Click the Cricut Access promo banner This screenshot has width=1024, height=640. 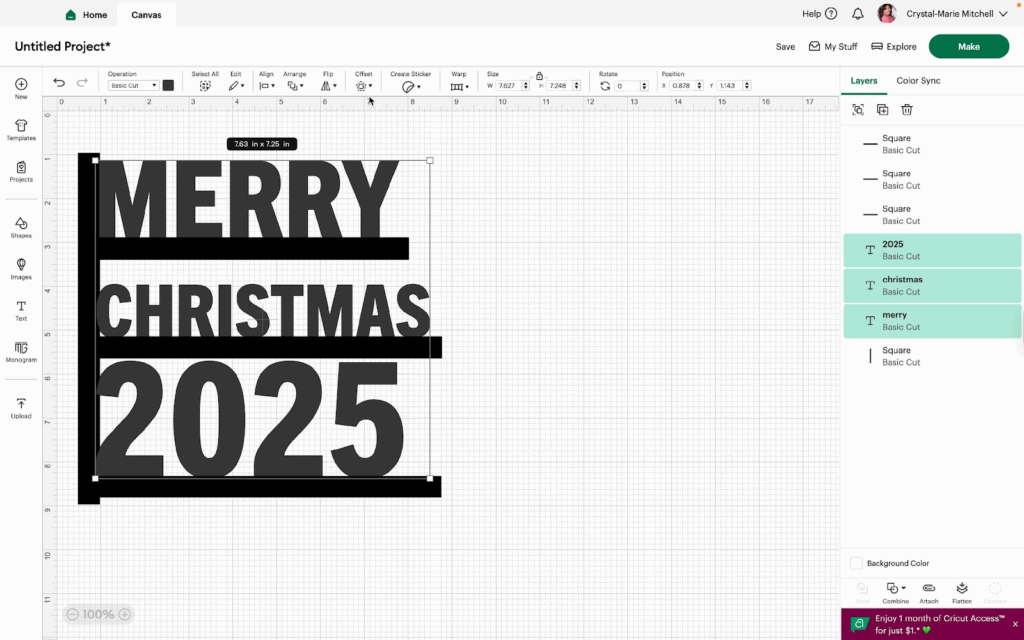tap(932, 624)
